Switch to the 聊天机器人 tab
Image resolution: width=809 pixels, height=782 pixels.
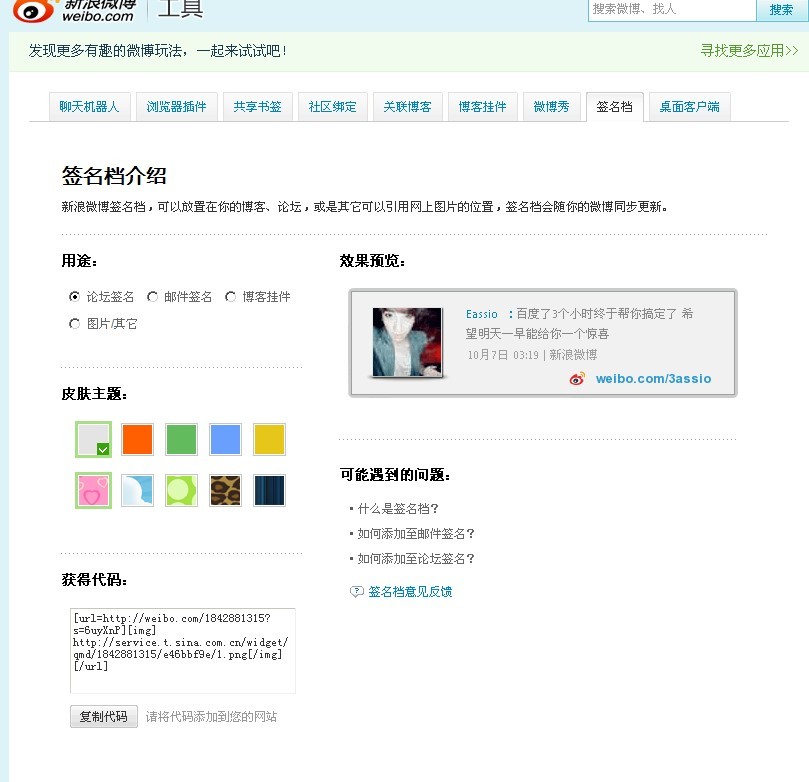pos(89,106)
